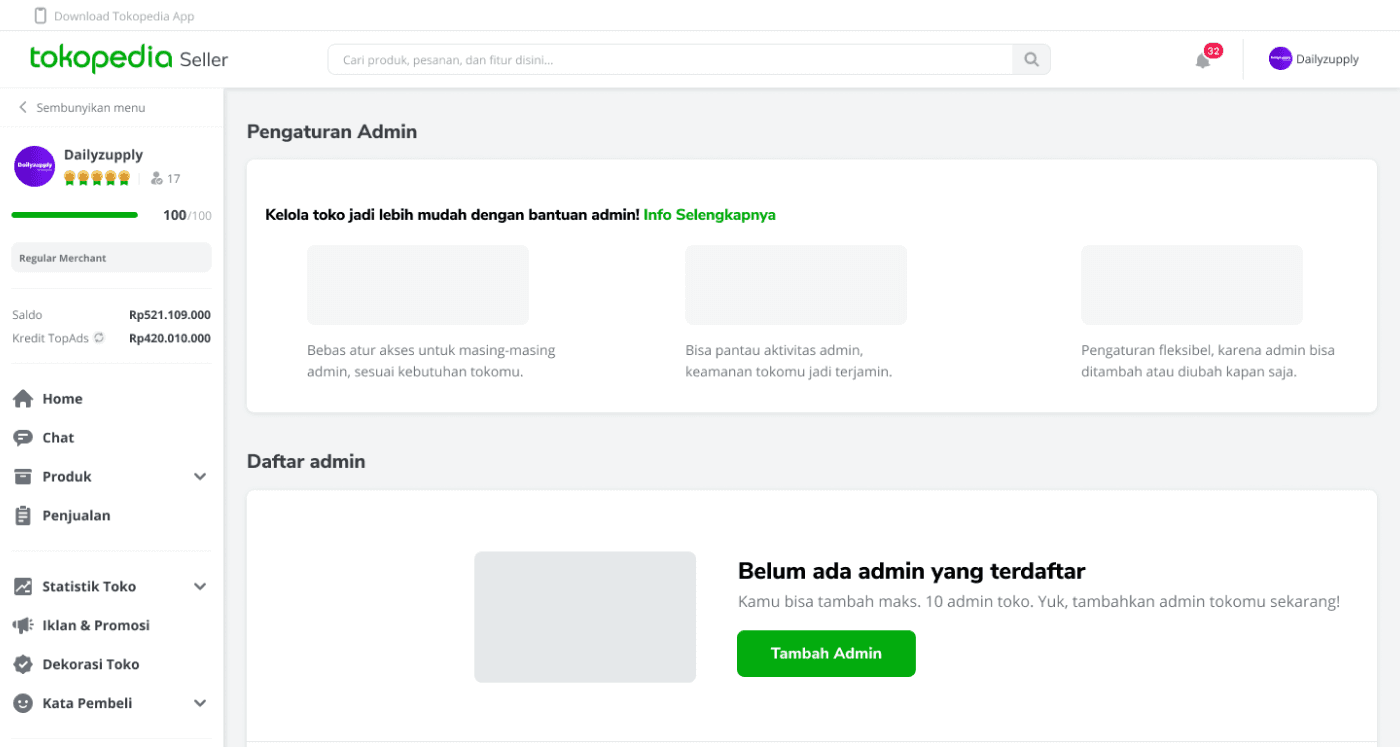Click the Dekorasi Toko badge icon
The image size is (1400, 747).
(23, 665)
